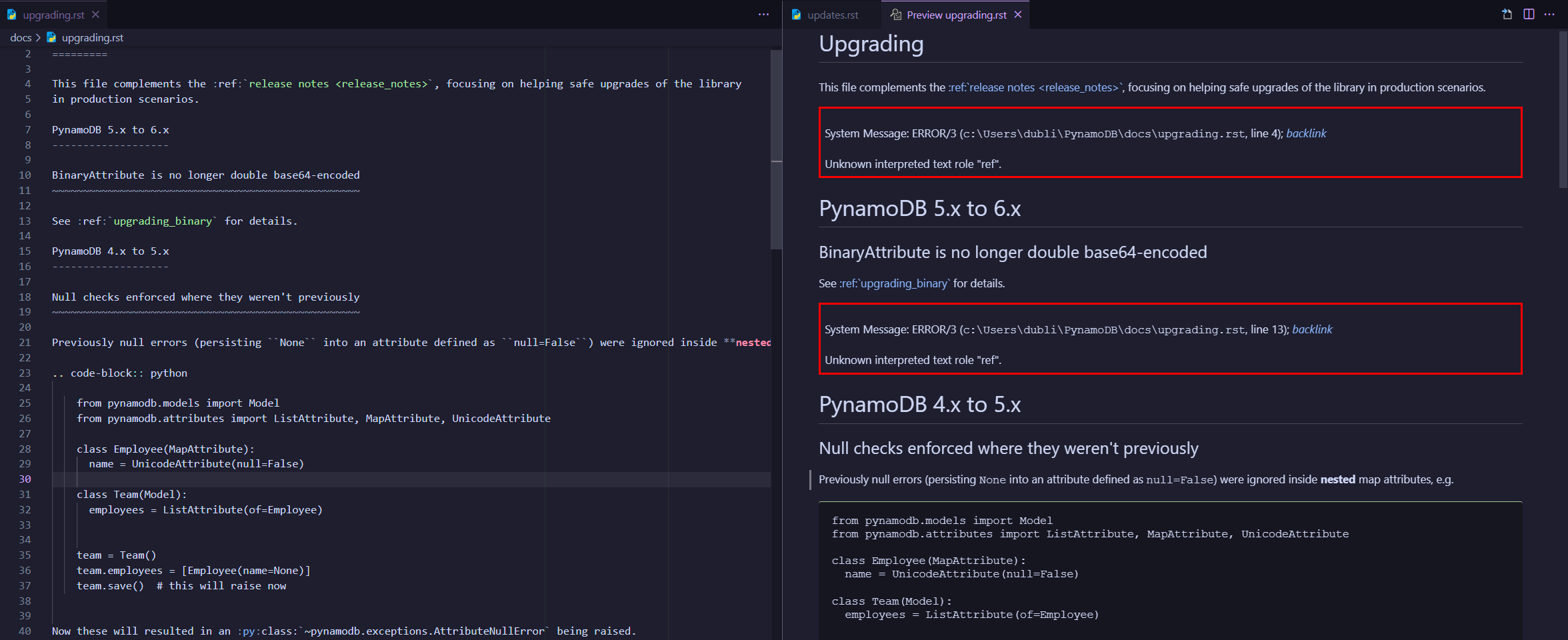Click source line "class Employee(MapAttribute):"
The height and width of the screenshot is (640, 1568).
point(165,449)
